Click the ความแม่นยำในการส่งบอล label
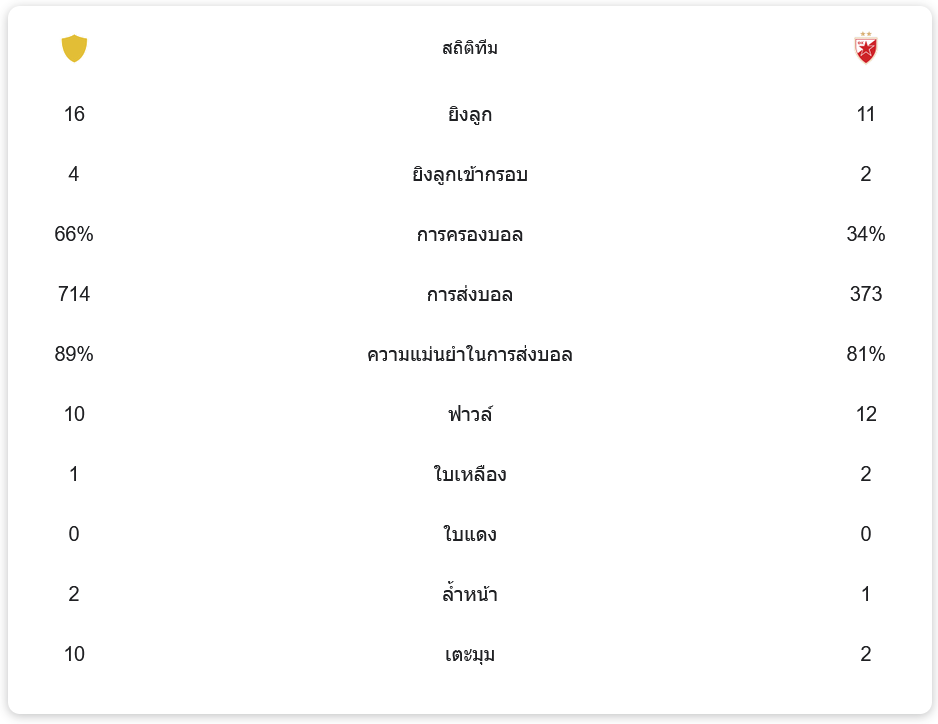Viewport: 938px width, 724px height. [470, 355]
